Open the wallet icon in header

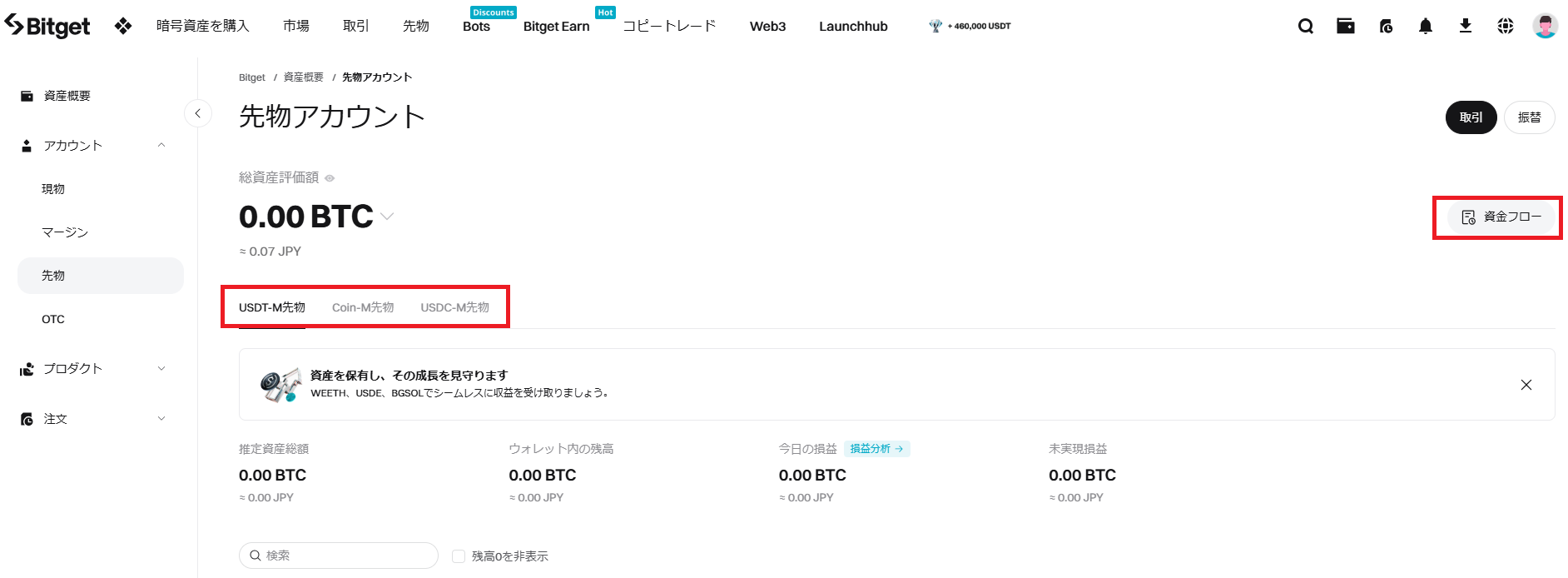pos(1346,26)
